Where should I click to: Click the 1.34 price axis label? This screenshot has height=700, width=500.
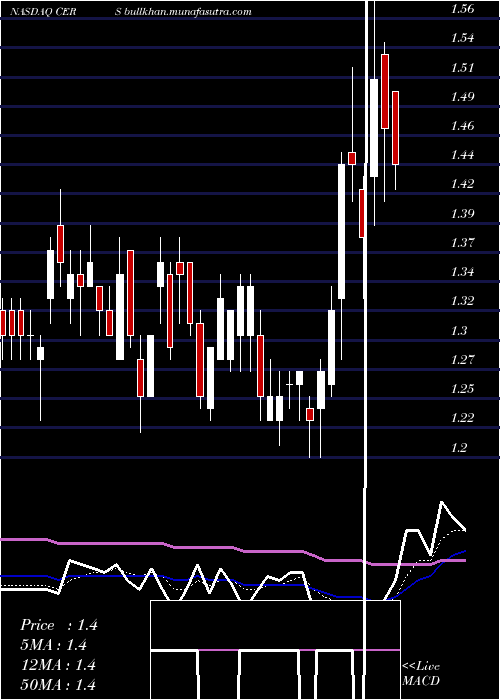[x=462, y=271]
